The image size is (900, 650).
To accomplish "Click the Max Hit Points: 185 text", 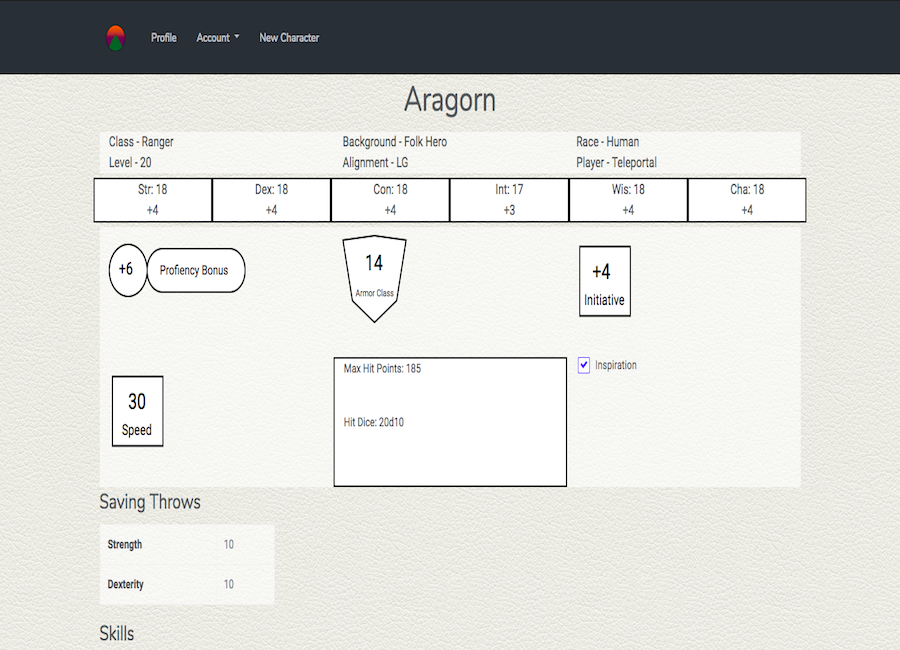I will pyautogui.click(x=382, y=369).
